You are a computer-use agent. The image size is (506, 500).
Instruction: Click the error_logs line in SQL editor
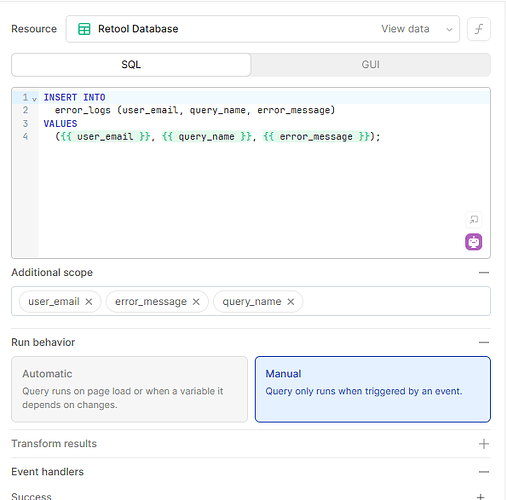pos(195,110)
